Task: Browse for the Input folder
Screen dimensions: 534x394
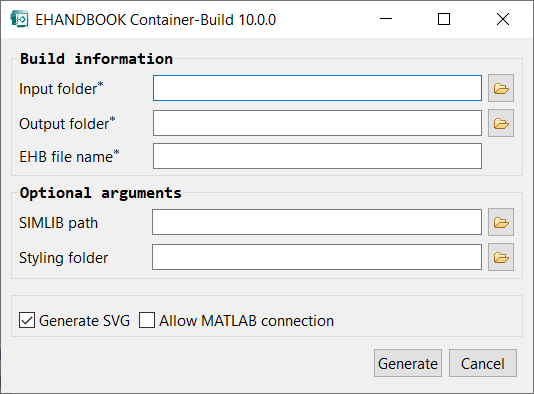Action: click(x=501, y=88)
